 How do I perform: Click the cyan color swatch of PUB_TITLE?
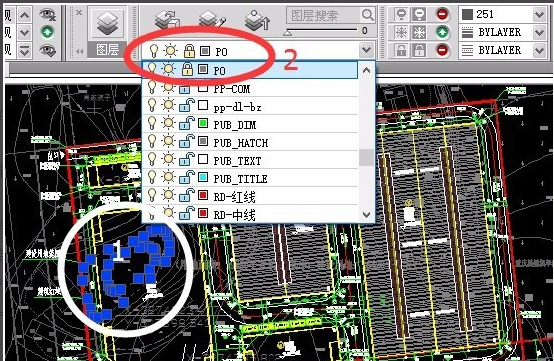pyautogui.click(x=203, y=177)
